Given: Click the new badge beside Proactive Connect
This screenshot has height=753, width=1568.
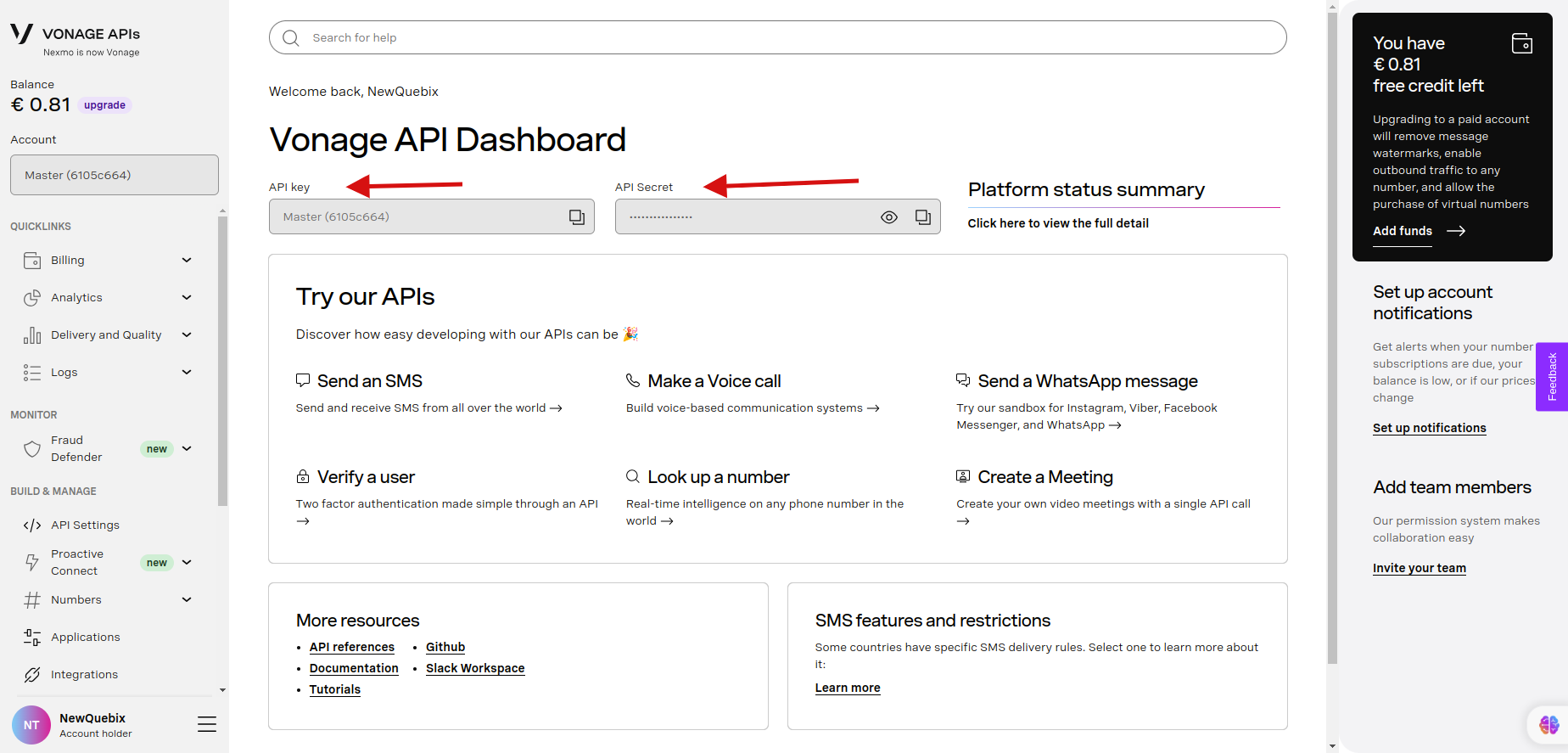Looking at the screenshot, I should 157,563.
